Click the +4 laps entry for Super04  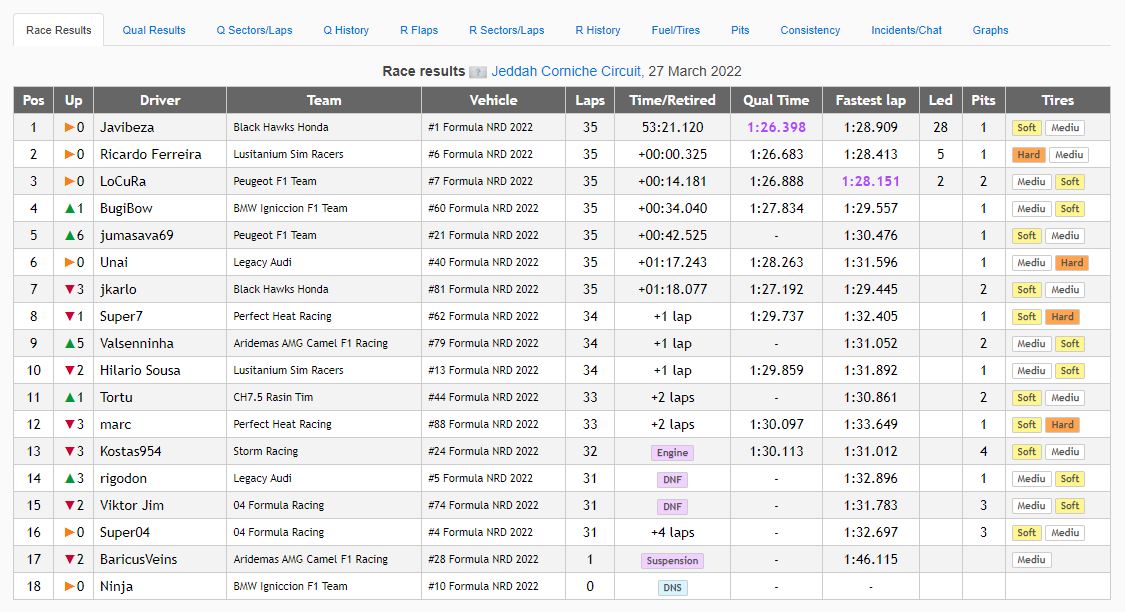click(x=672, y=532)
